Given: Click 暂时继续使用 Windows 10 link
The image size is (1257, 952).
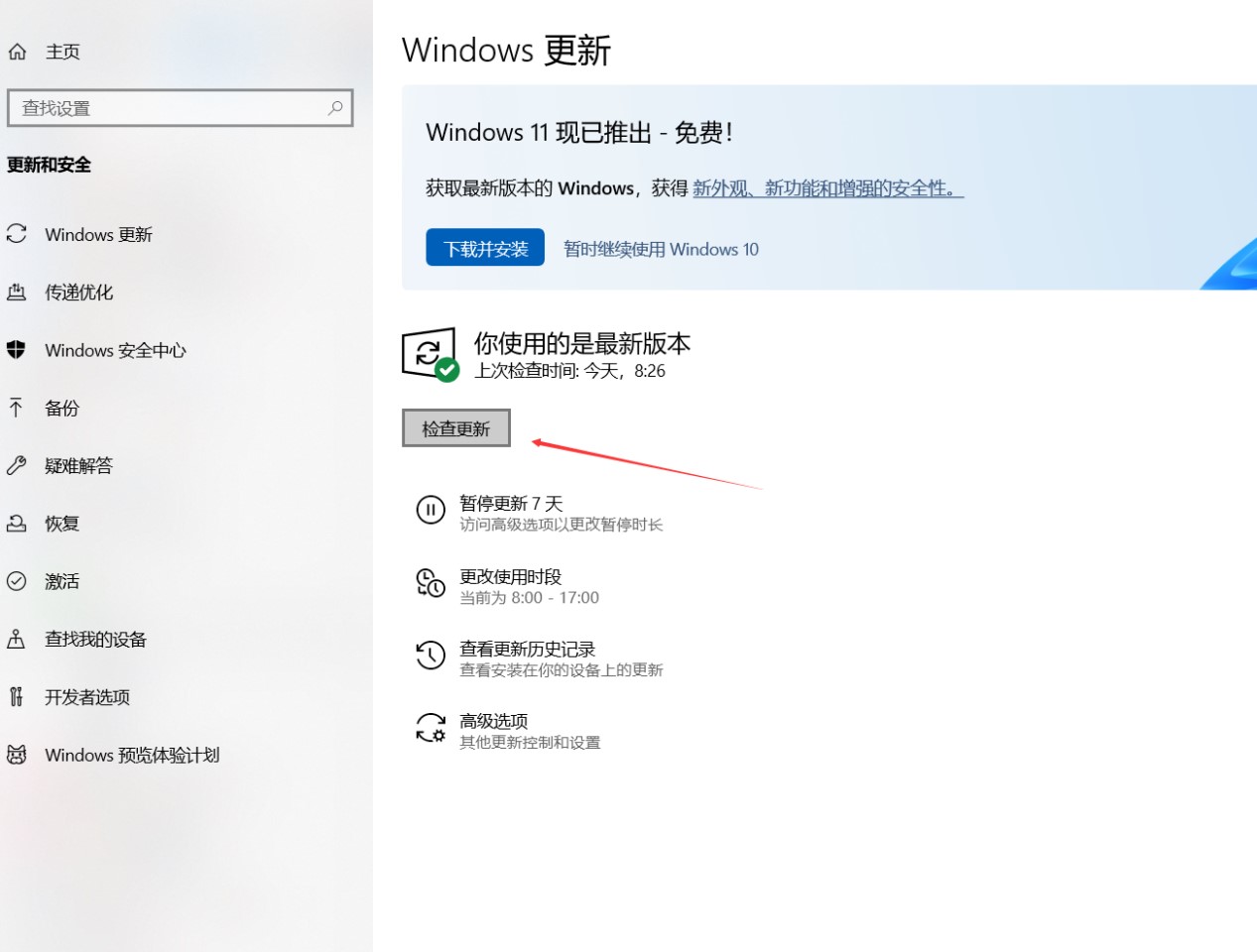Looking at the screenshot, I should coord(661,249).
